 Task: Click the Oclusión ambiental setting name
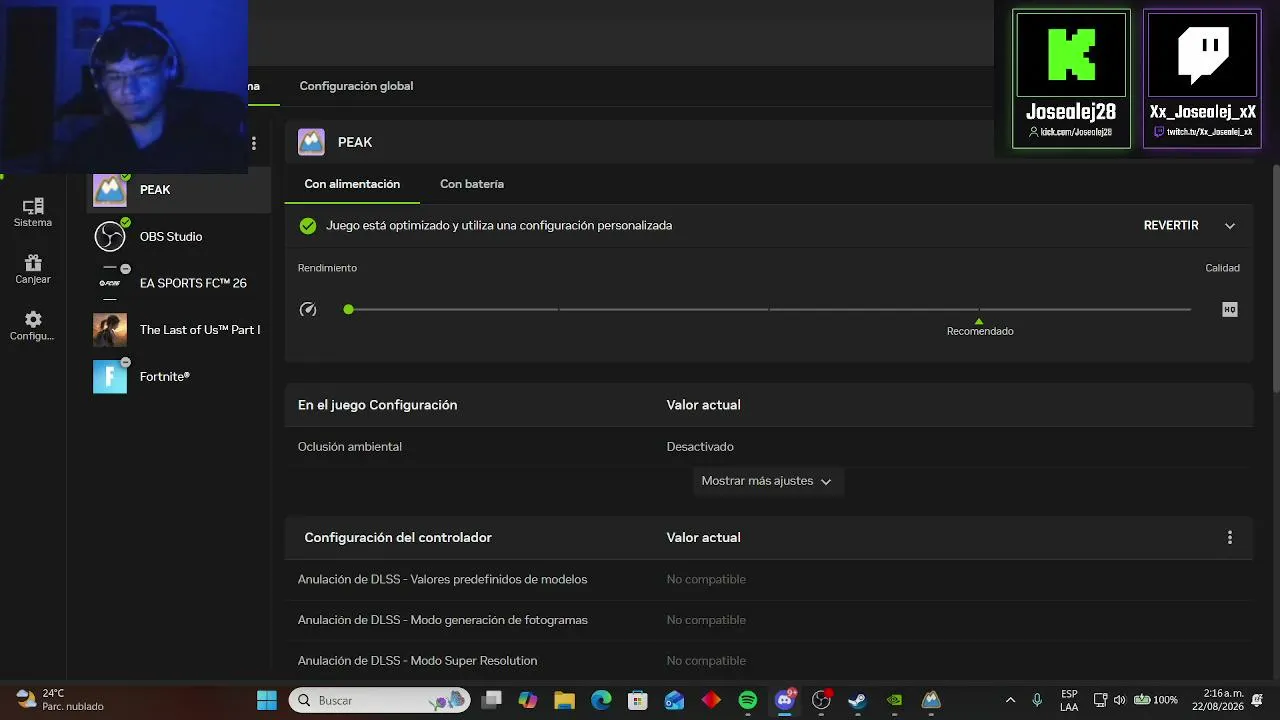pyautogui.click(x=350, y=447)
